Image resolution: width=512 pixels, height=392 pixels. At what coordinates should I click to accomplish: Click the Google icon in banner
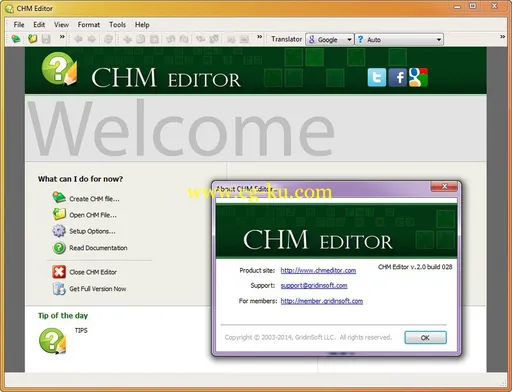point(418,77)
